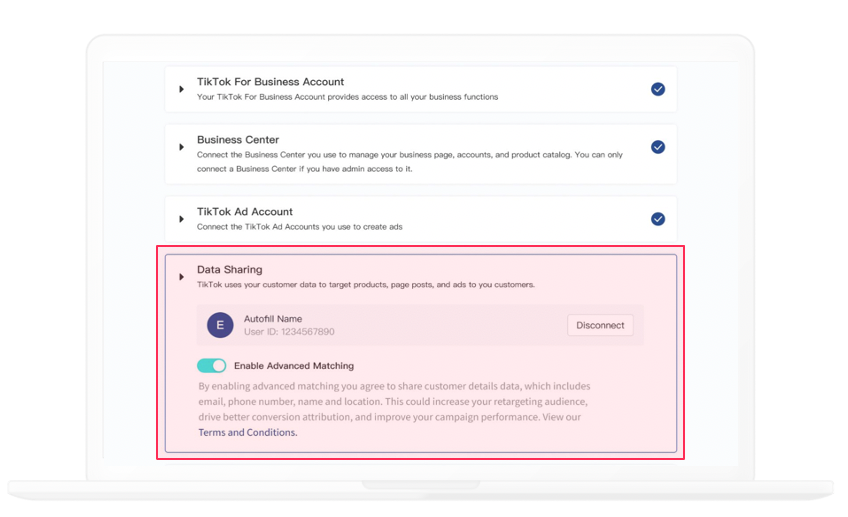Click the purple E user avatar
This screenshot has height=517, width=848.
pyautogui.click(x=220, y=325)
